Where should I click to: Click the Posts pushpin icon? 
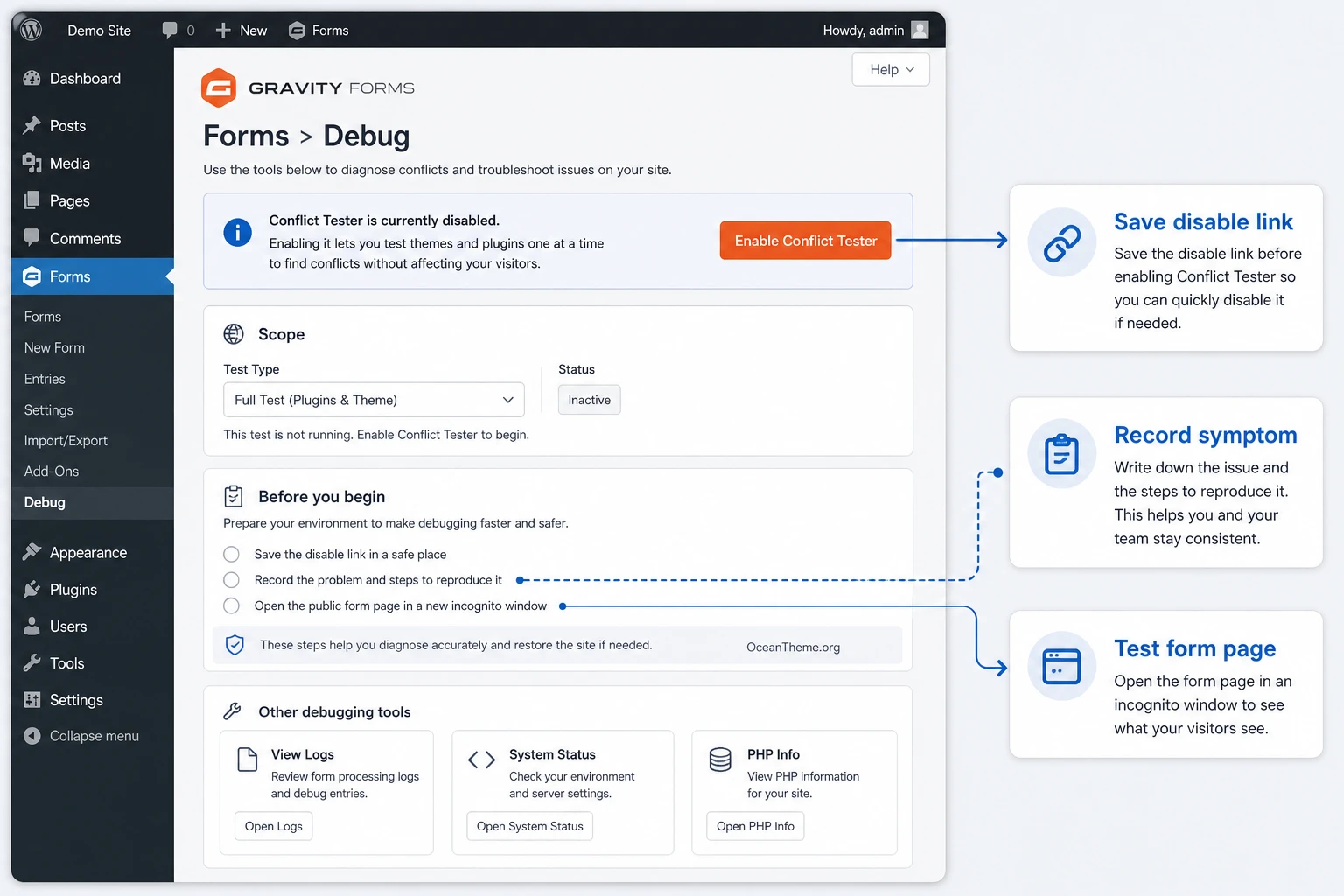point(32,125)
